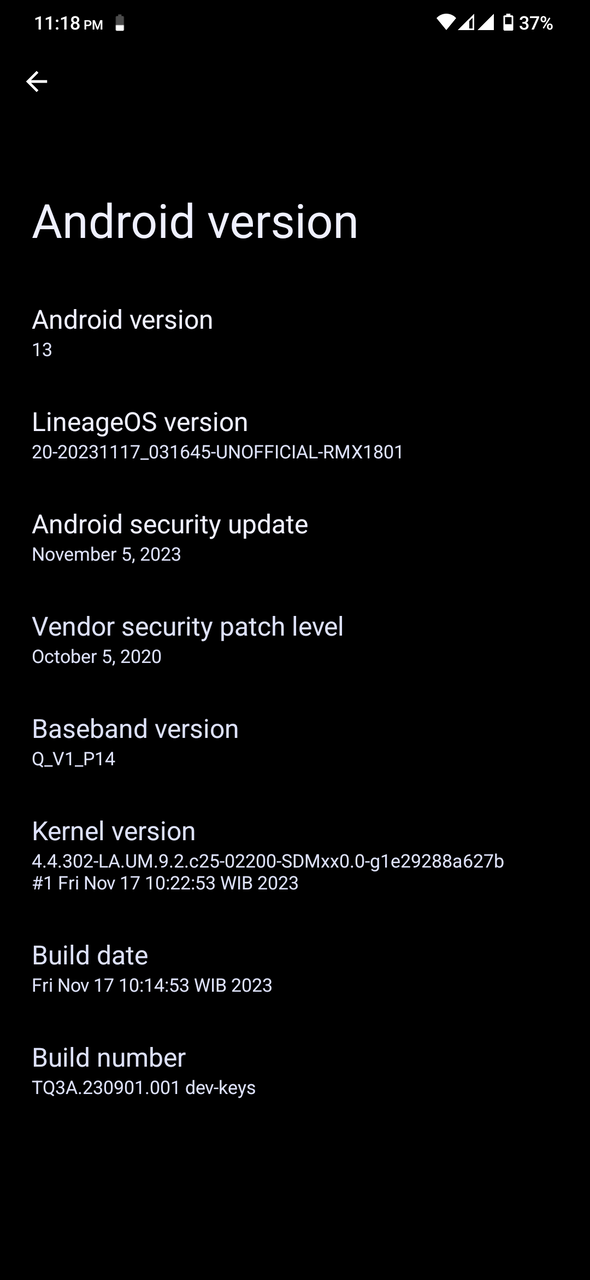This screenshot has height=1280, width=590.
Task: Tap Vendor security patch level
Action: click(x=295, y=640)
